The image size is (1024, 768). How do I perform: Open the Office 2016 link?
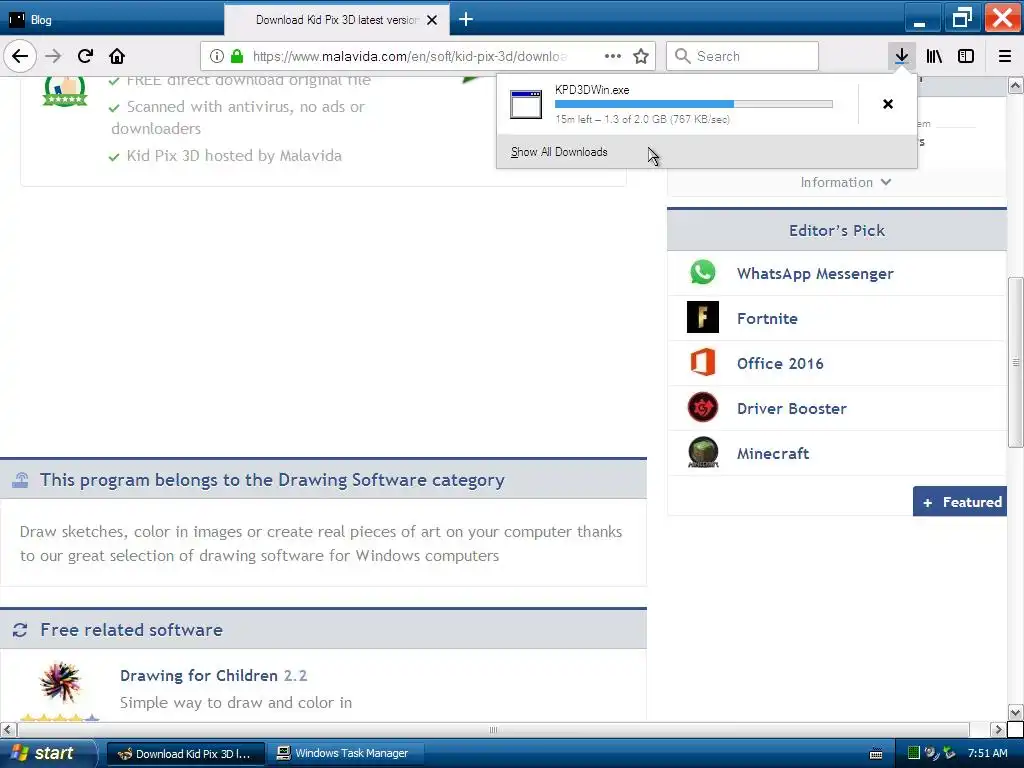[780, 364]
